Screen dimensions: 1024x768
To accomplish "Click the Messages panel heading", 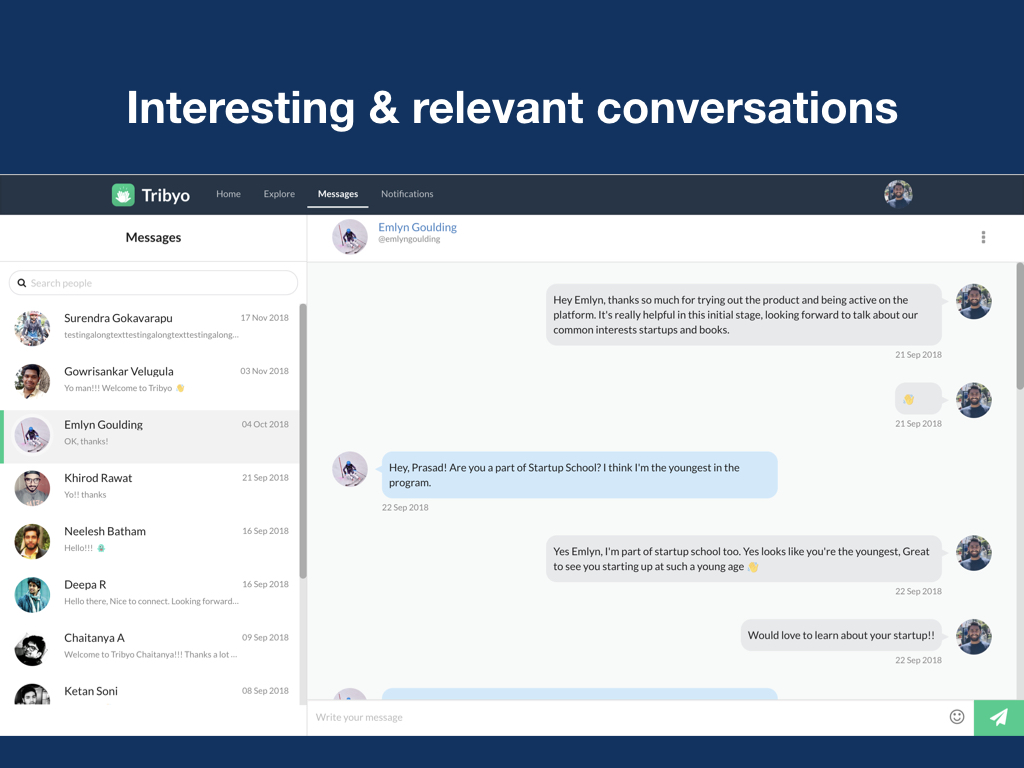I will pos(153,237).
